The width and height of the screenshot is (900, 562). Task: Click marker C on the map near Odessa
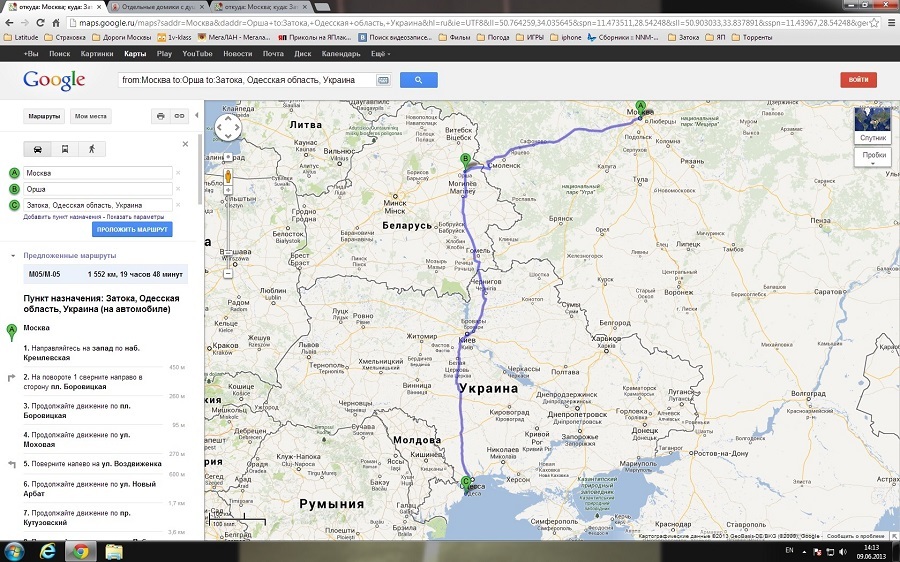point(466,483)
